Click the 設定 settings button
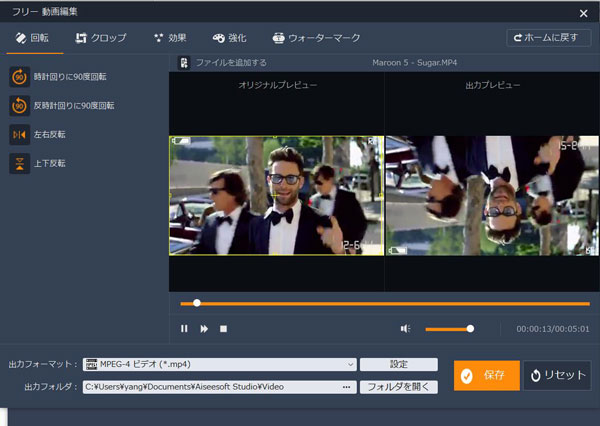This screenshot has height=426, width=600. [x=399, y=364]
